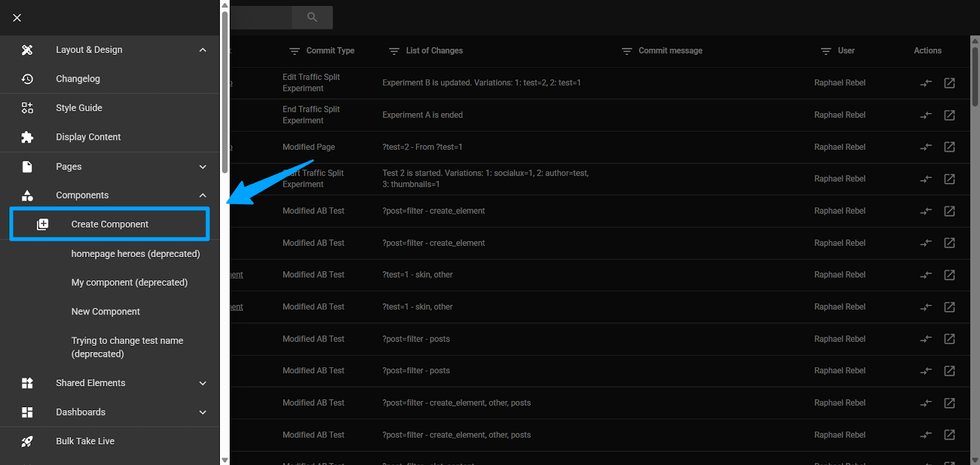Compare the 'Experiment A is ended' commit
The image size is (980, 465).
point(926,115)
